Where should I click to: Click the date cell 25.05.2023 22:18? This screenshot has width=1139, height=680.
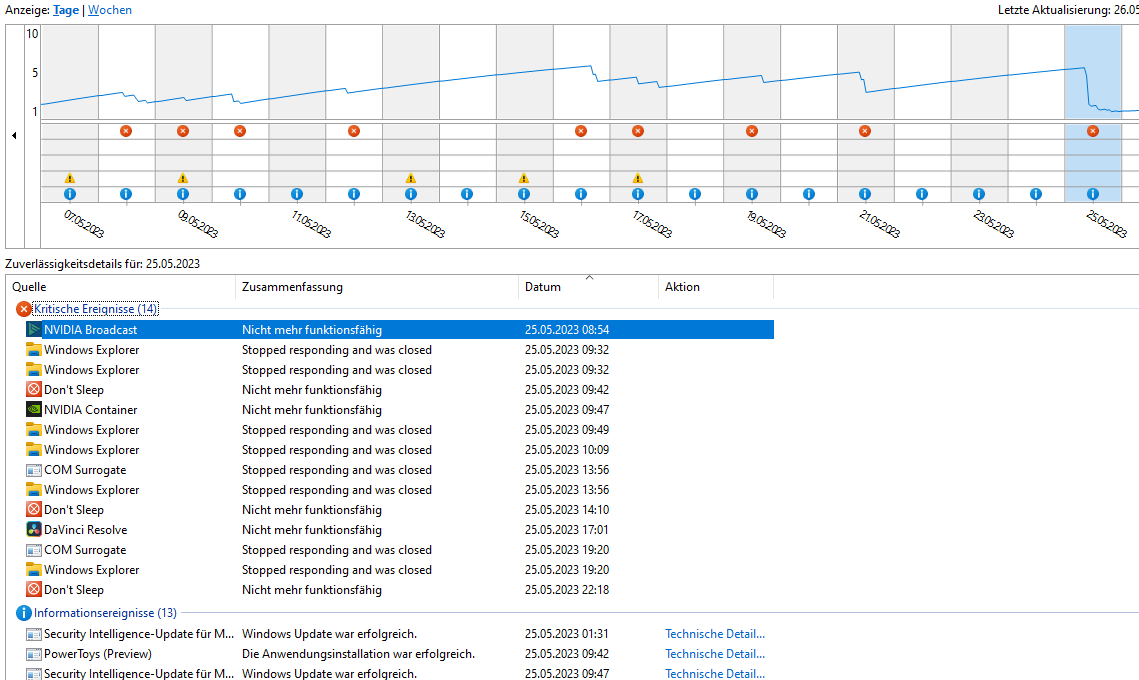[567, 590]
